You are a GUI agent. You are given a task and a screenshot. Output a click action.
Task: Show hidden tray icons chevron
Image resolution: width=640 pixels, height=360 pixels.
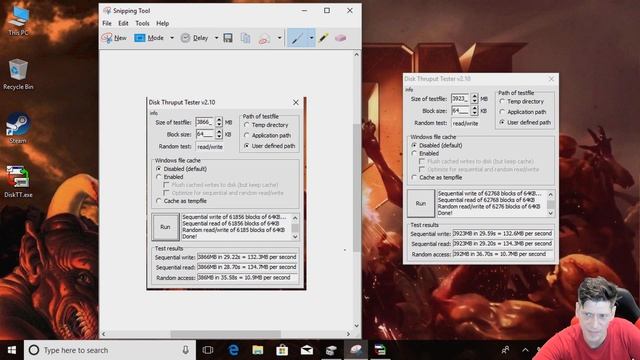pos(525,350)
